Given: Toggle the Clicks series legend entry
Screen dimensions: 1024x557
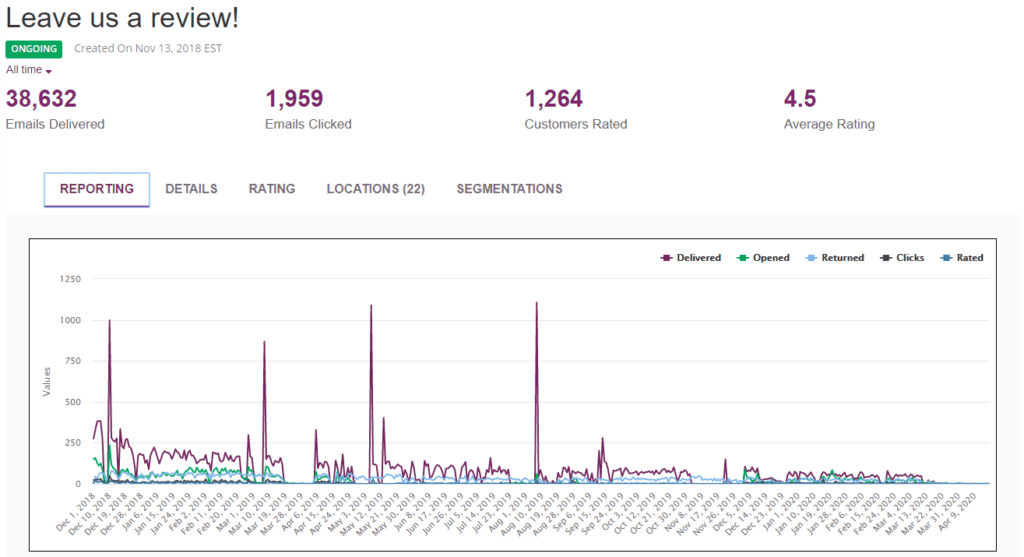Looking at the screenshot, I should pyautogui.click(x=902, y=258).
